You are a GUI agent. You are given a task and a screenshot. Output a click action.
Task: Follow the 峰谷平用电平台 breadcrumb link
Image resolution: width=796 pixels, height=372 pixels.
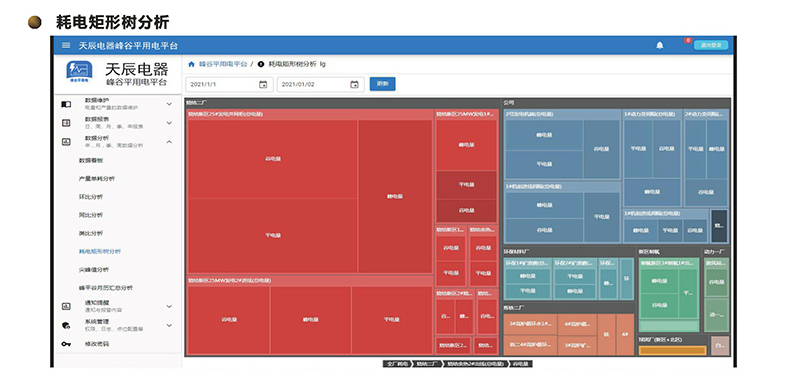pos(223,64)
